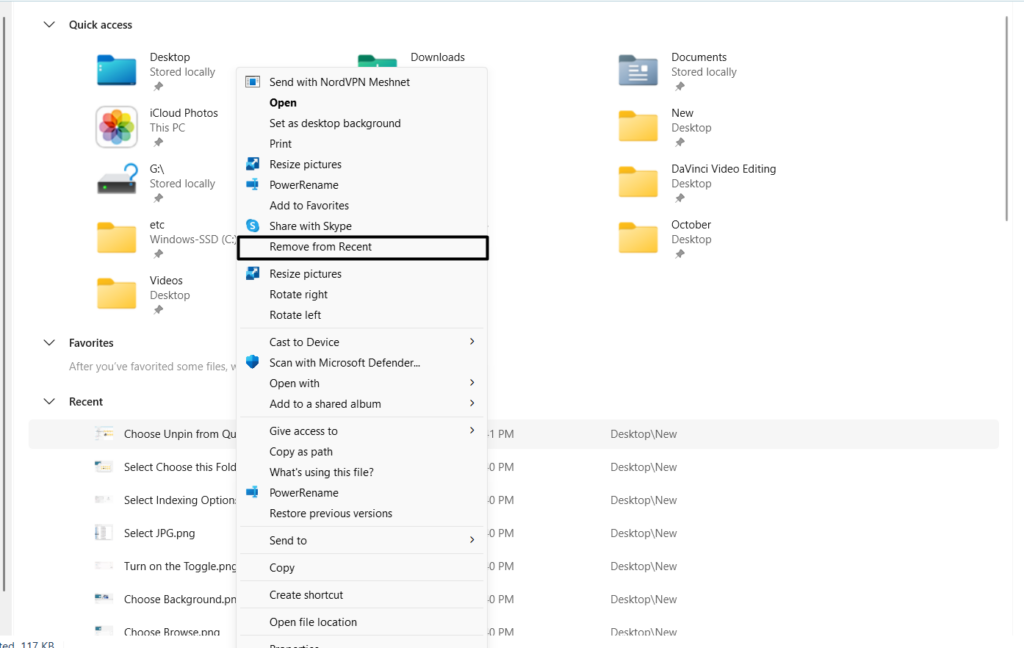Click the Microsoft Defender shield icon
This screenshot has width=1024, height=648.
(253, 363)
